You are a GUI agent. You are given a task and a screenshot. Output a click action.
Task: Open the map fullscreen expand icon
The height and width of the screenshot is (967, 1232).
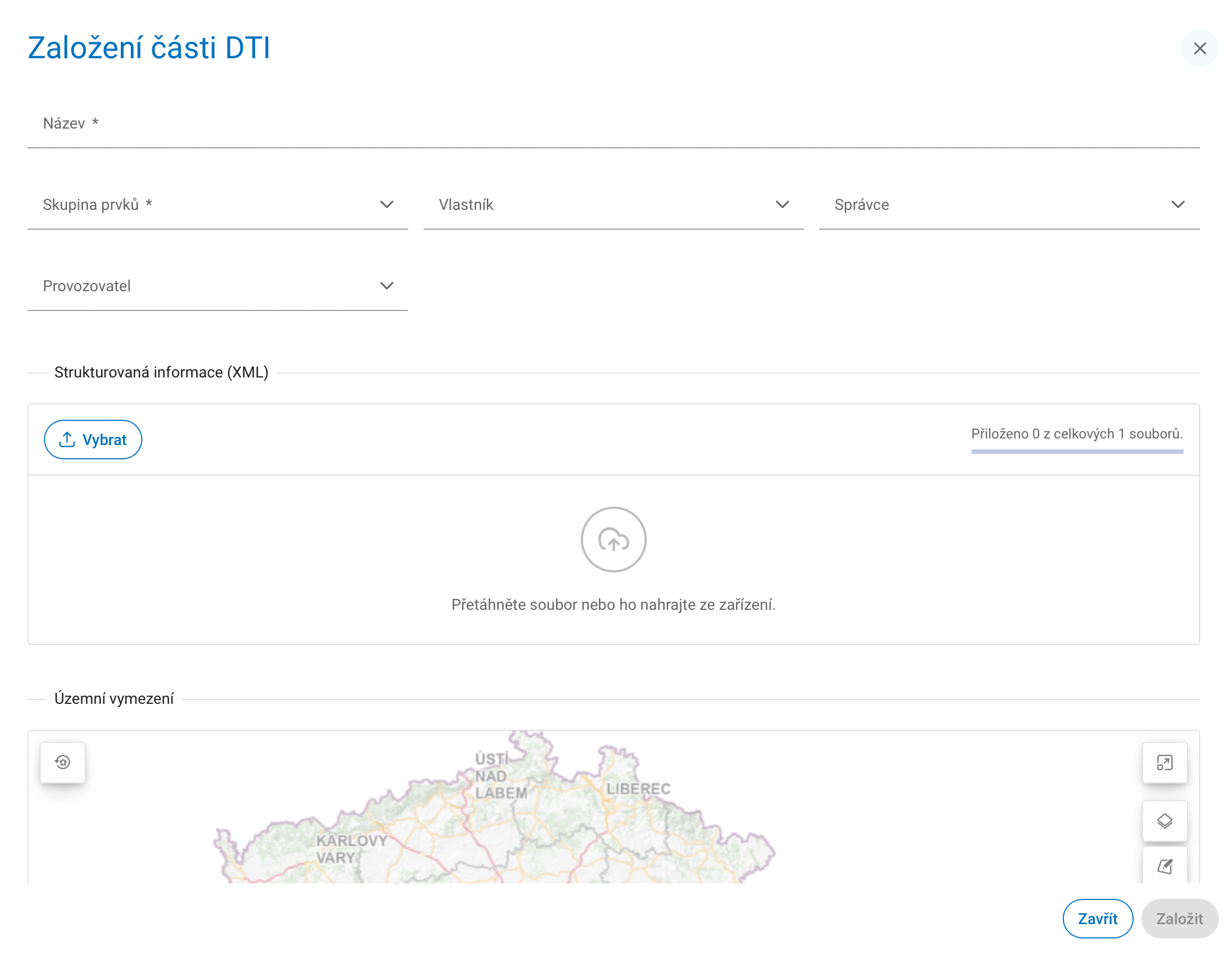click(1164, 763)
